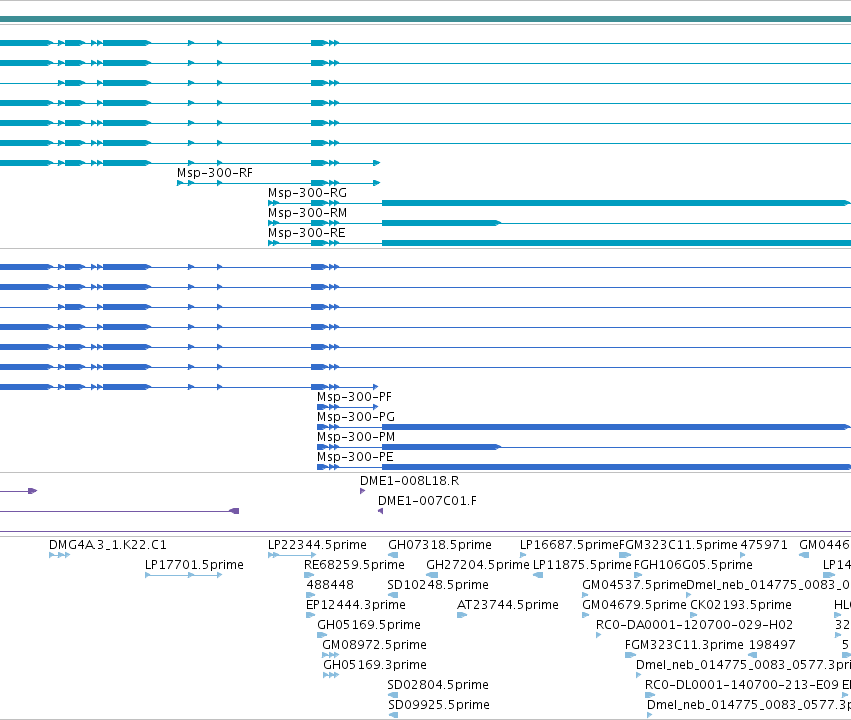The image size is (851, 720).
Task: Open the GH27204.5prime EST label
Action: (478, 565)
